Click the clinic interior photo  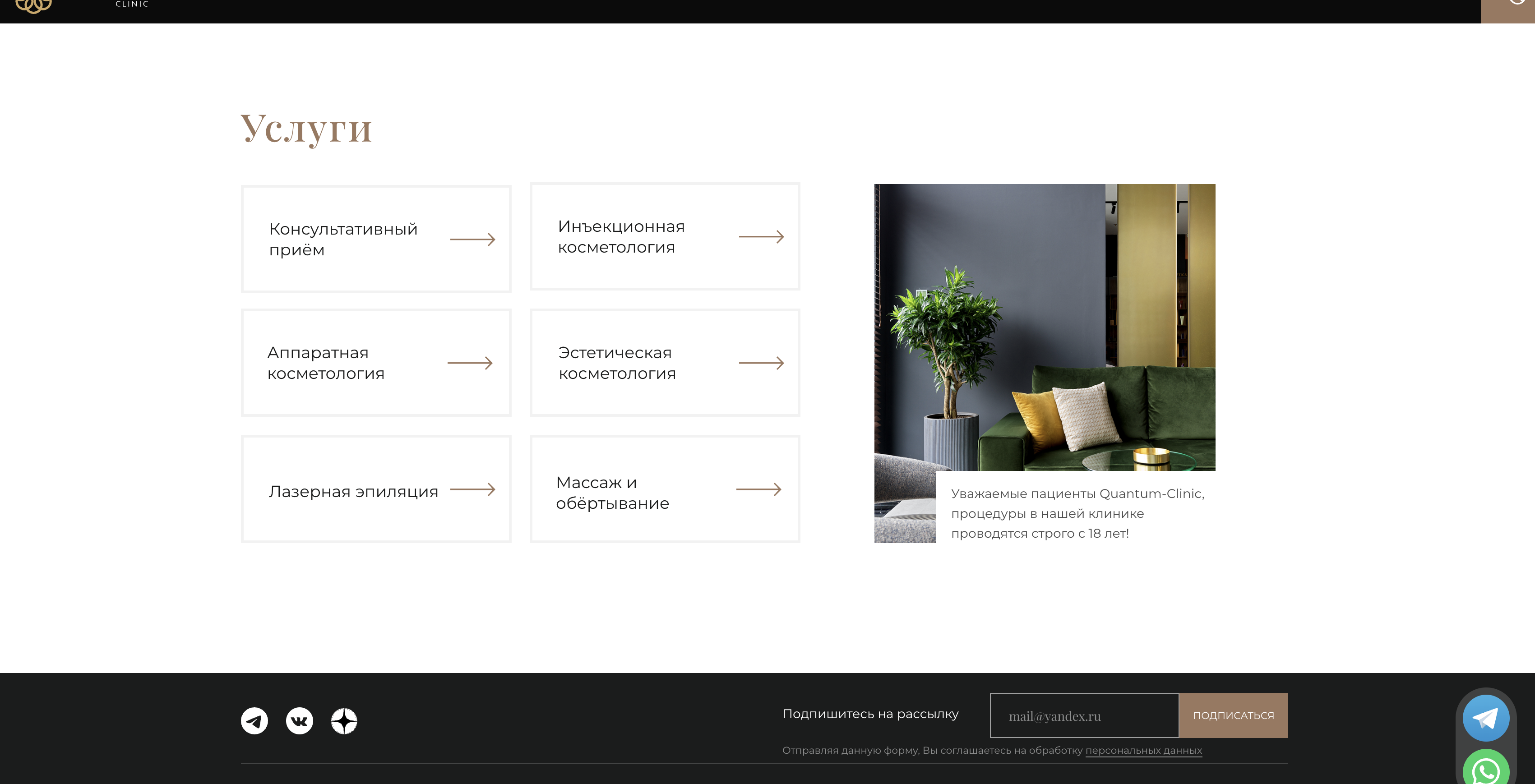pos(1045,327)
